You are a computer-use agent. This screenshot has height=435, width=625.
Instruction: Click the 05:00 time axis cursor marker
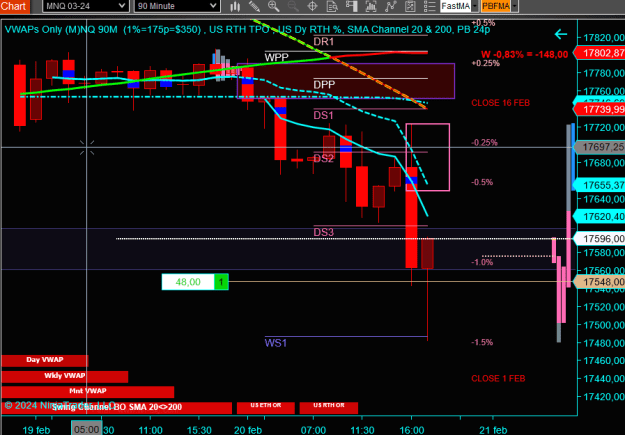pos(86,429)
